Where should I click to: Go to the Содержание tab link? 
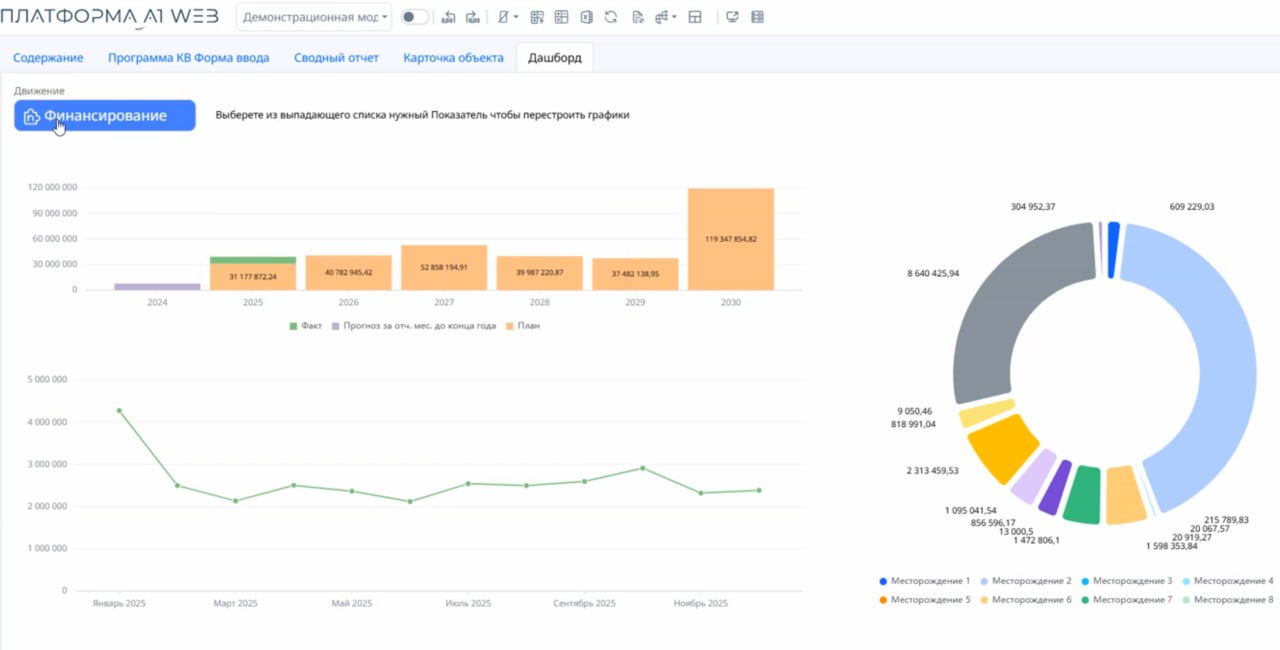pos(48,58)
